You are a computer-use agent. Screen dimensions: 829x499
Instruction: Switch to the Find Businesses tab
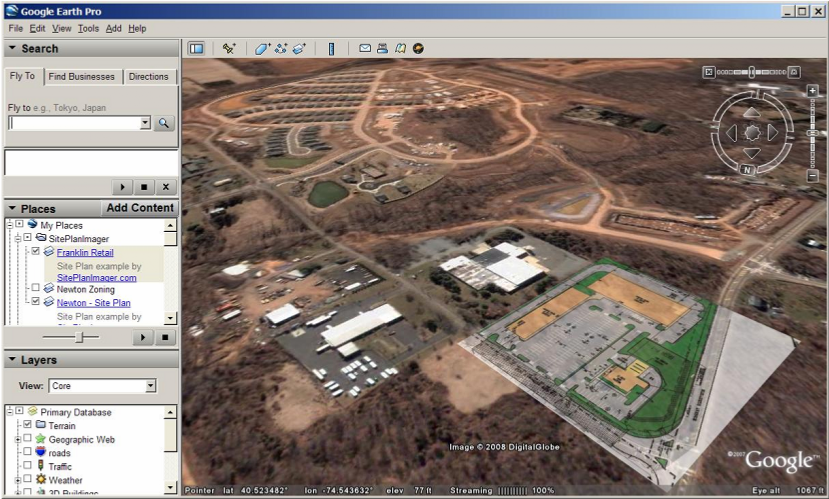(81, 77)
